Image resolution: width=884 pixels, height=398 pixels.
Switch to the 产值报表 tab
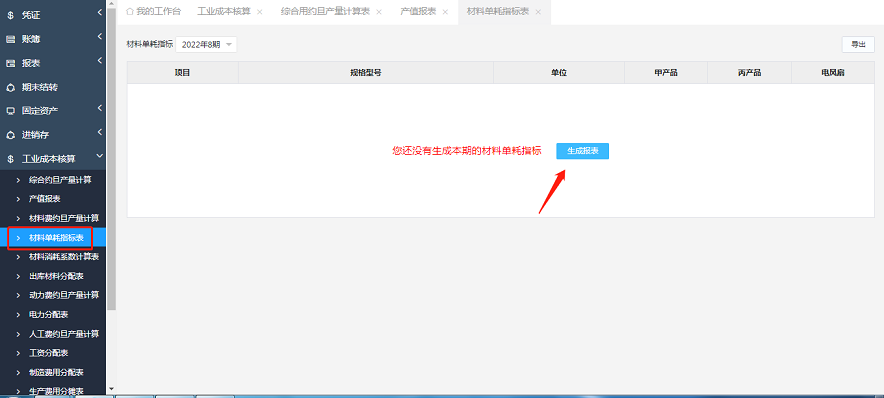pos(418,12)
